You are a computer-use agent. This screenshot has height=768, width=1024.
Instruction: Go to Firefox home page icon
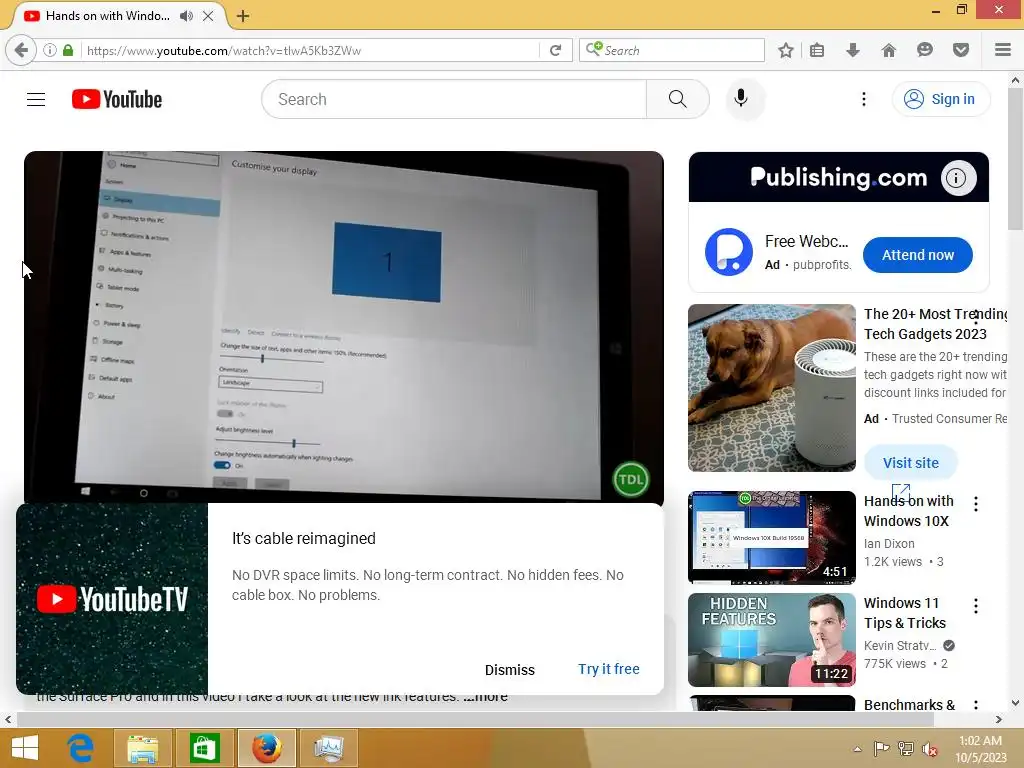[889, 50]
